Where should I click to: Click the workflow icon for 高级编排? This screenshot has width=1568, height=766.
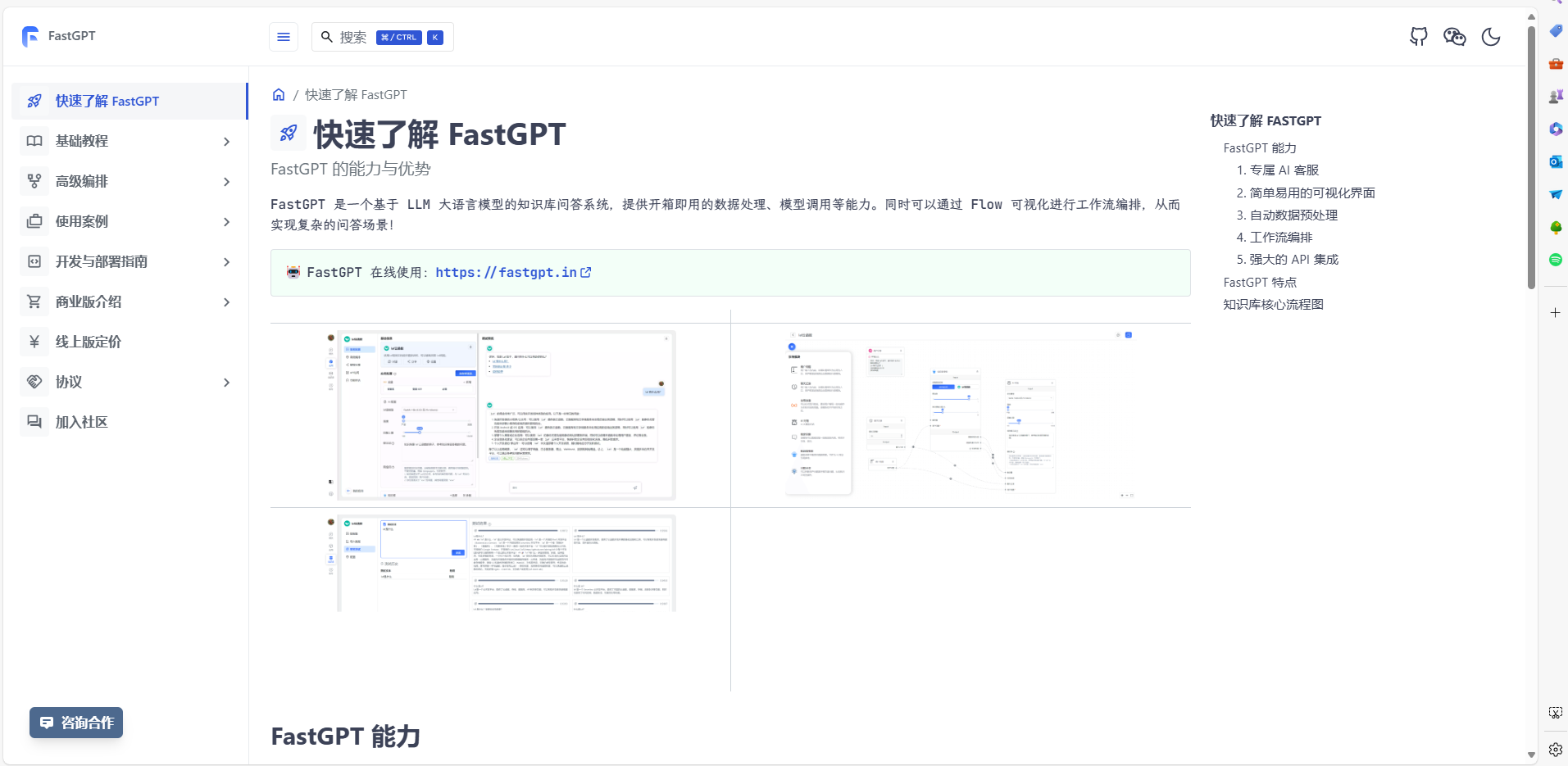pos(34,181)
